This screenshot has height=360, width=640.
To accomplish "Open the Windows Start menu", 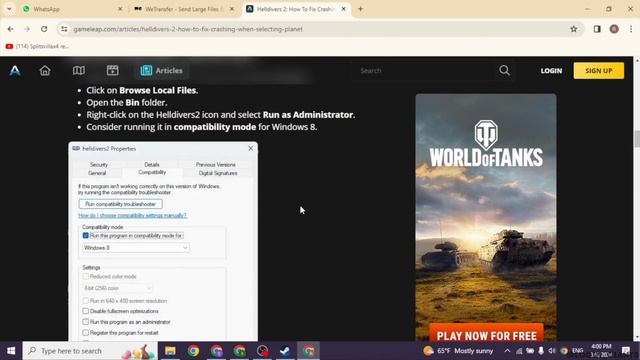I will click(x=11, y=351).
